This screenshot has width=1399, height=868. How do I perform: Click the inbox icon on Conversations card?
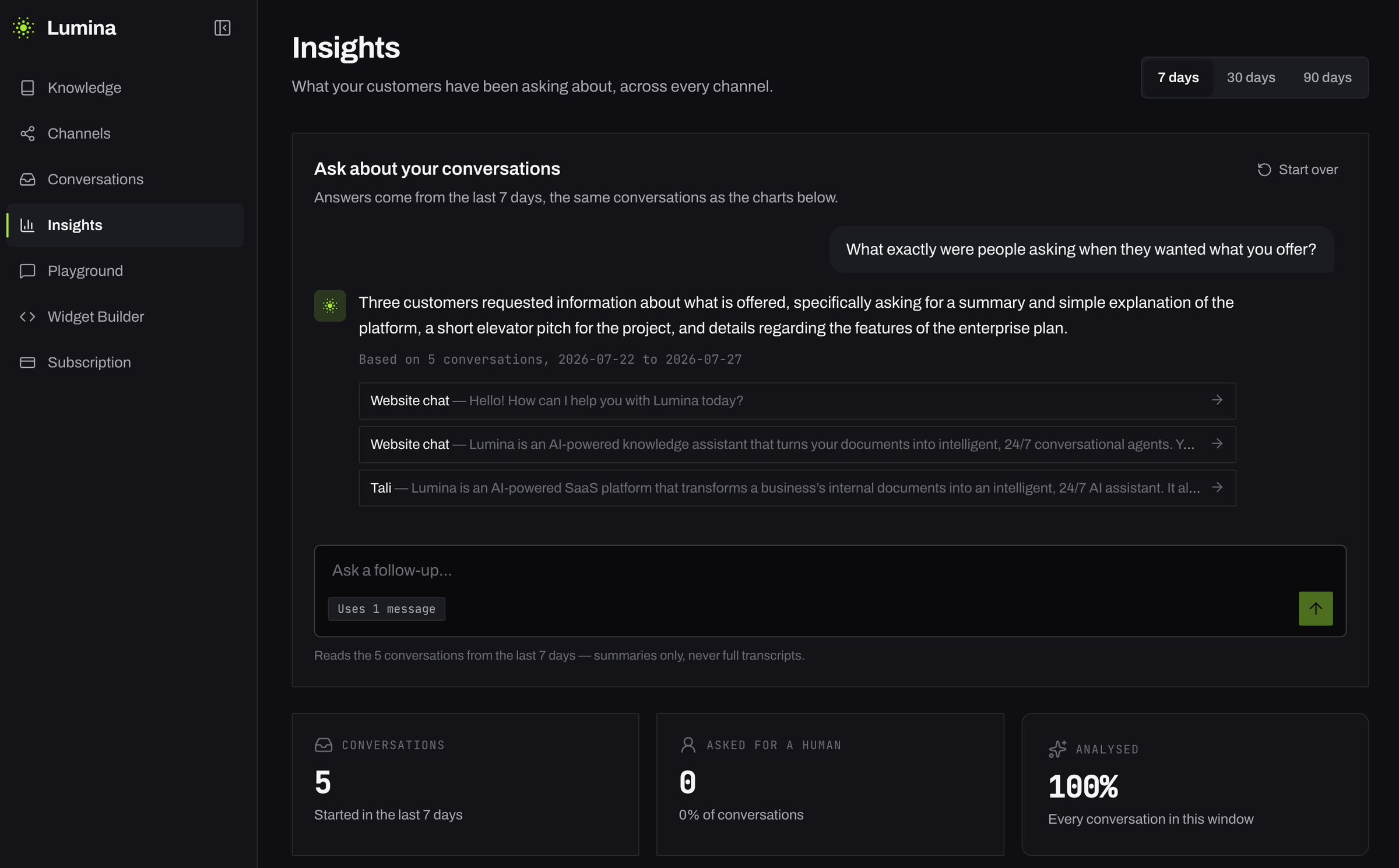pos(324,744)
